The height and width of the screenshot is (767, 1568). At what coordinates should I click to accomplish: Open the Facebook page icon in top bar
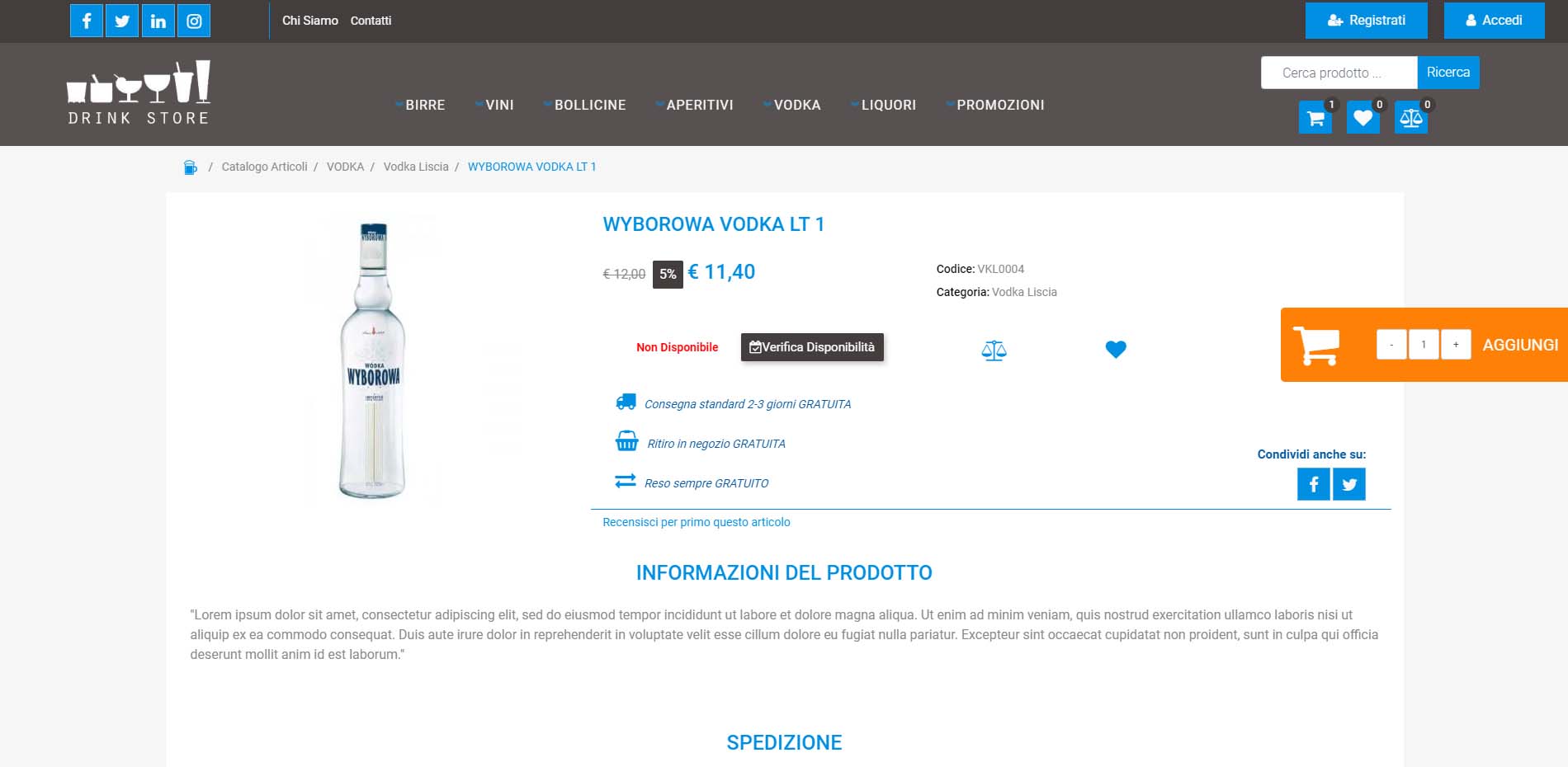87,21
